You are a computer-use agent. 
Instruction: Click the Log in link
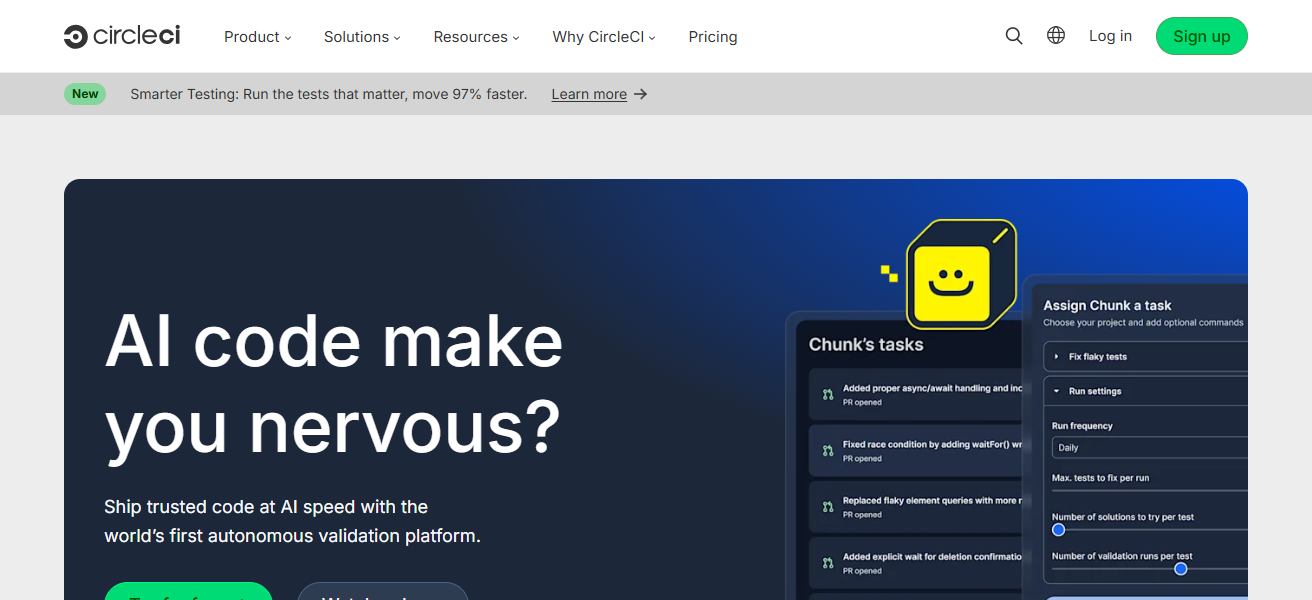pos(1110,35)
